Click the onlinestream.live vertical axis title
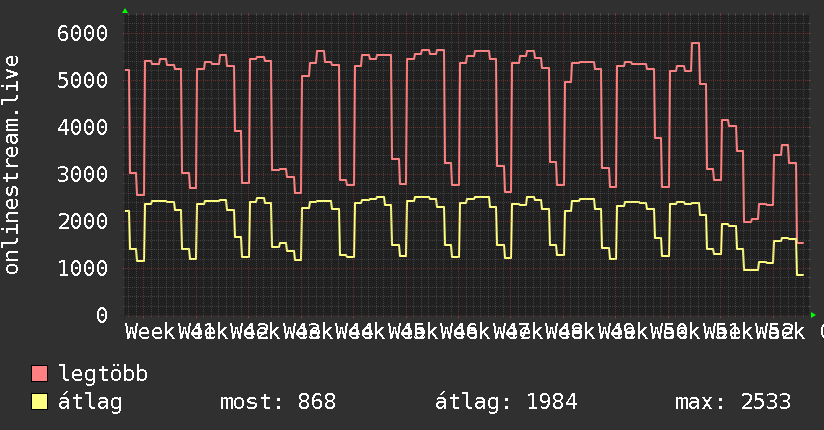The image size is (824, 430). 12,165
